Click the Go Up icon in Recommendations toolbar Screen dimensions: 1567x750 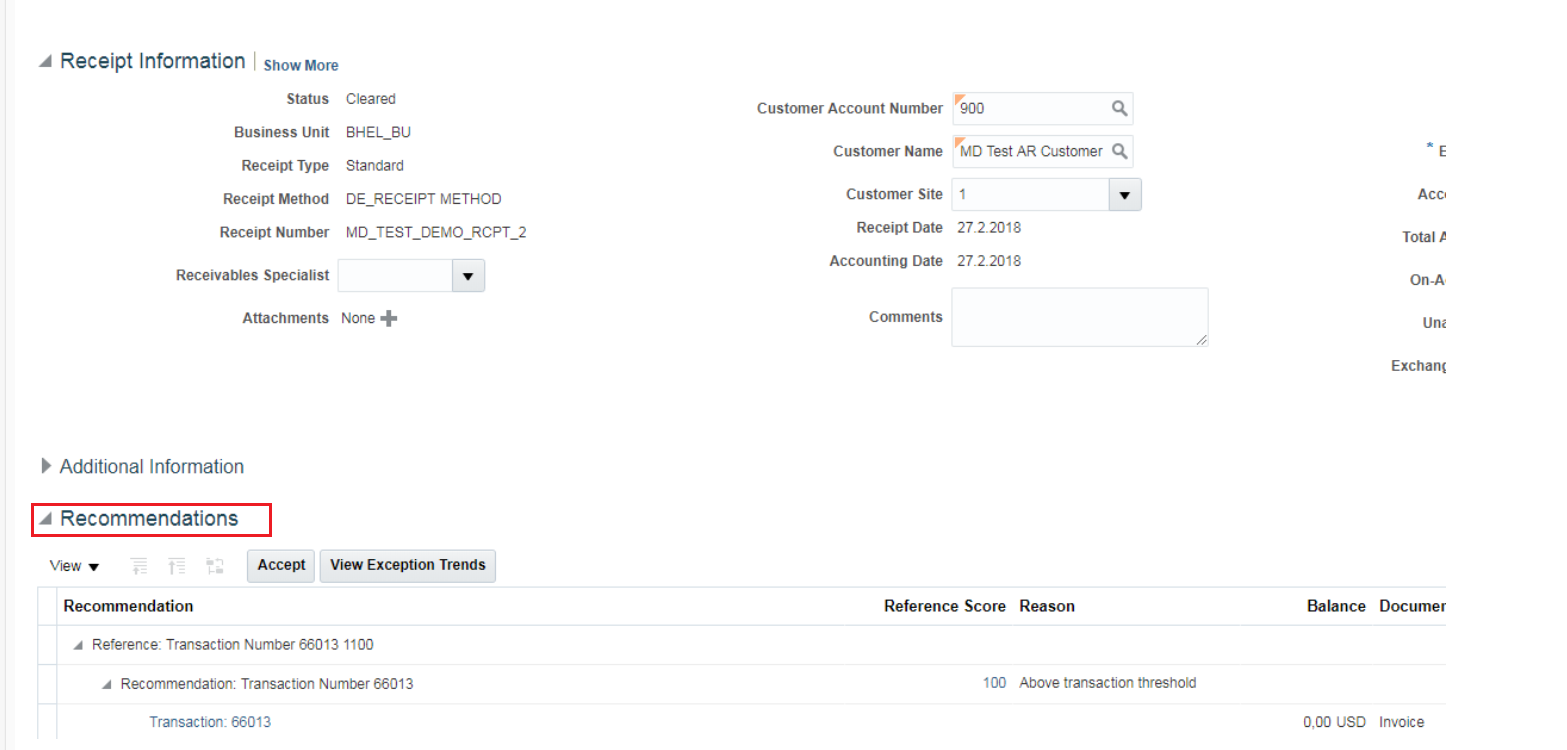point(177,565)
